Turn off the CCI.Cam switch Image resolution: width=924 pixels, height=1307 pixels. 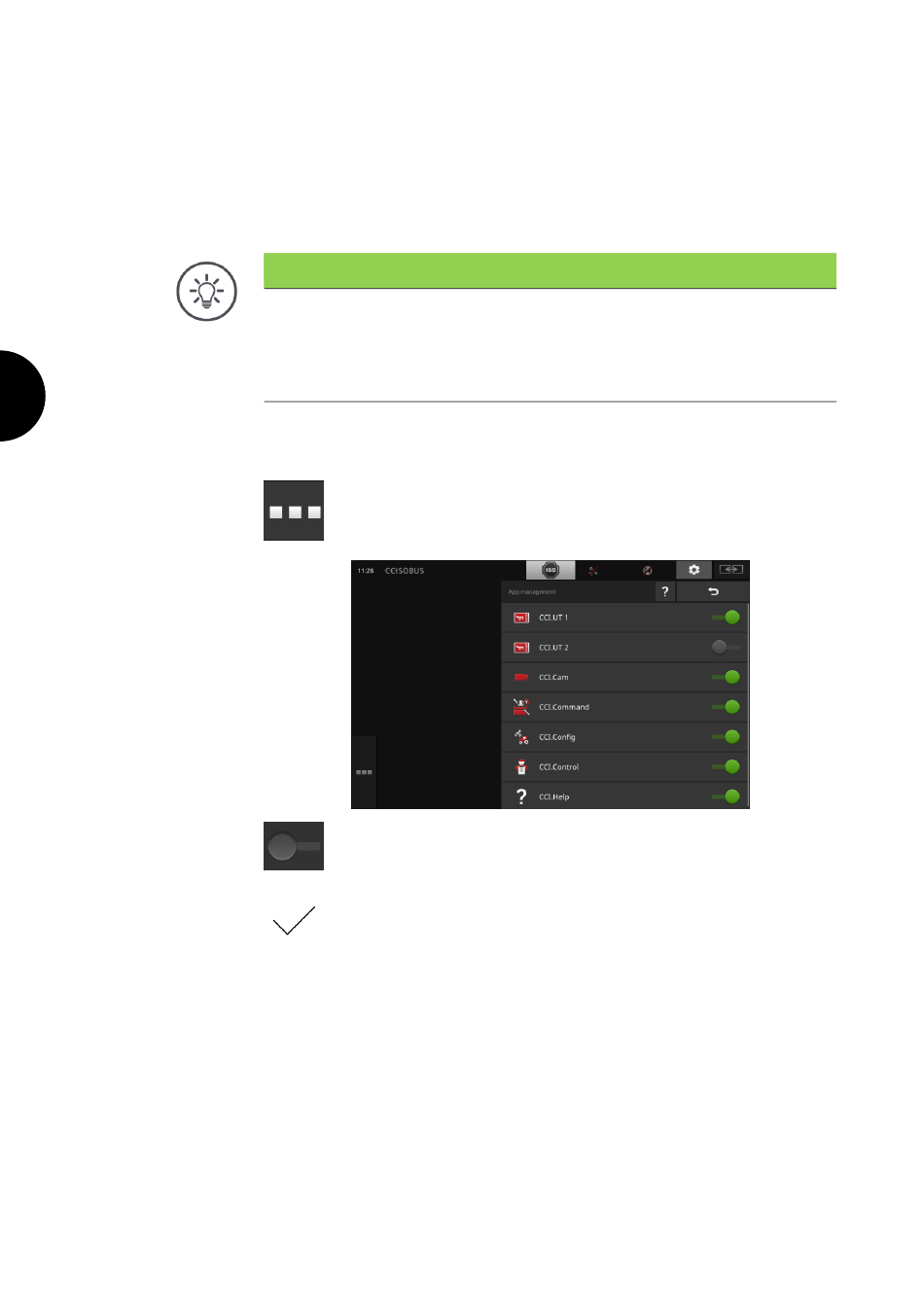(x=726, y=677)
